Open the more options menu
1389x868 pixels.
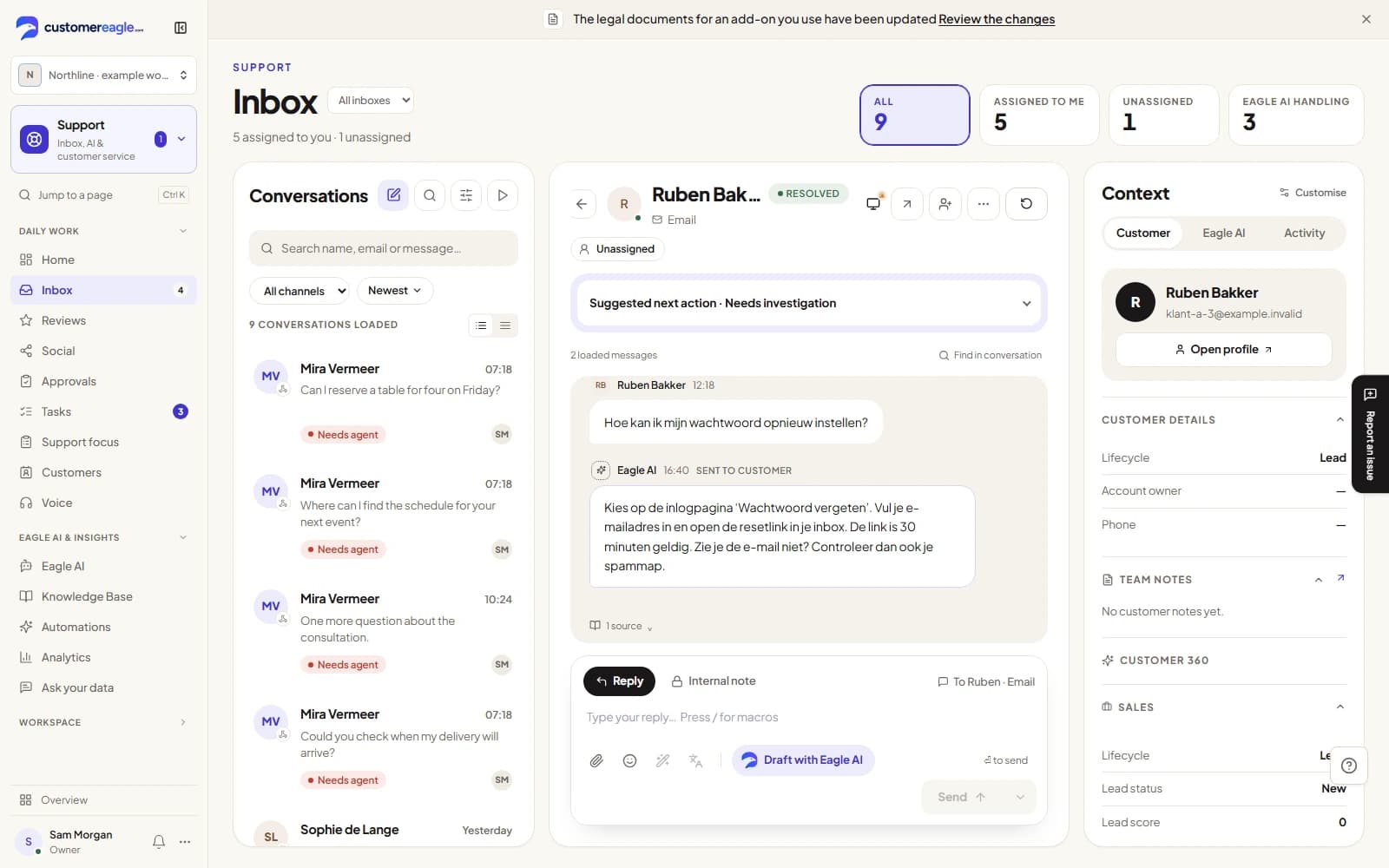(x=983, y=204)
